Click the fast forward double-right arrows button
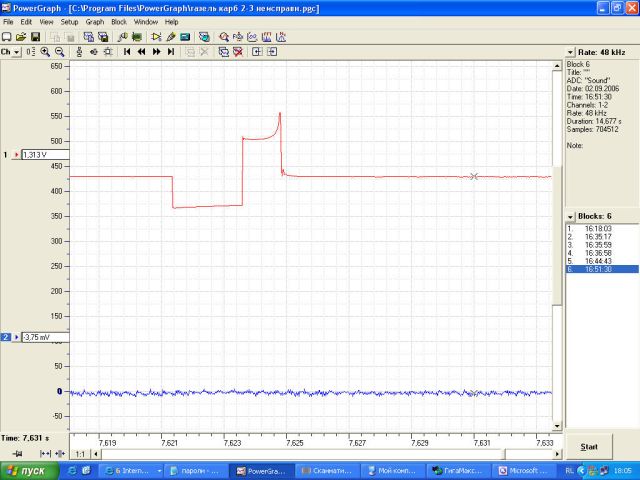 [x=156, y=52]
